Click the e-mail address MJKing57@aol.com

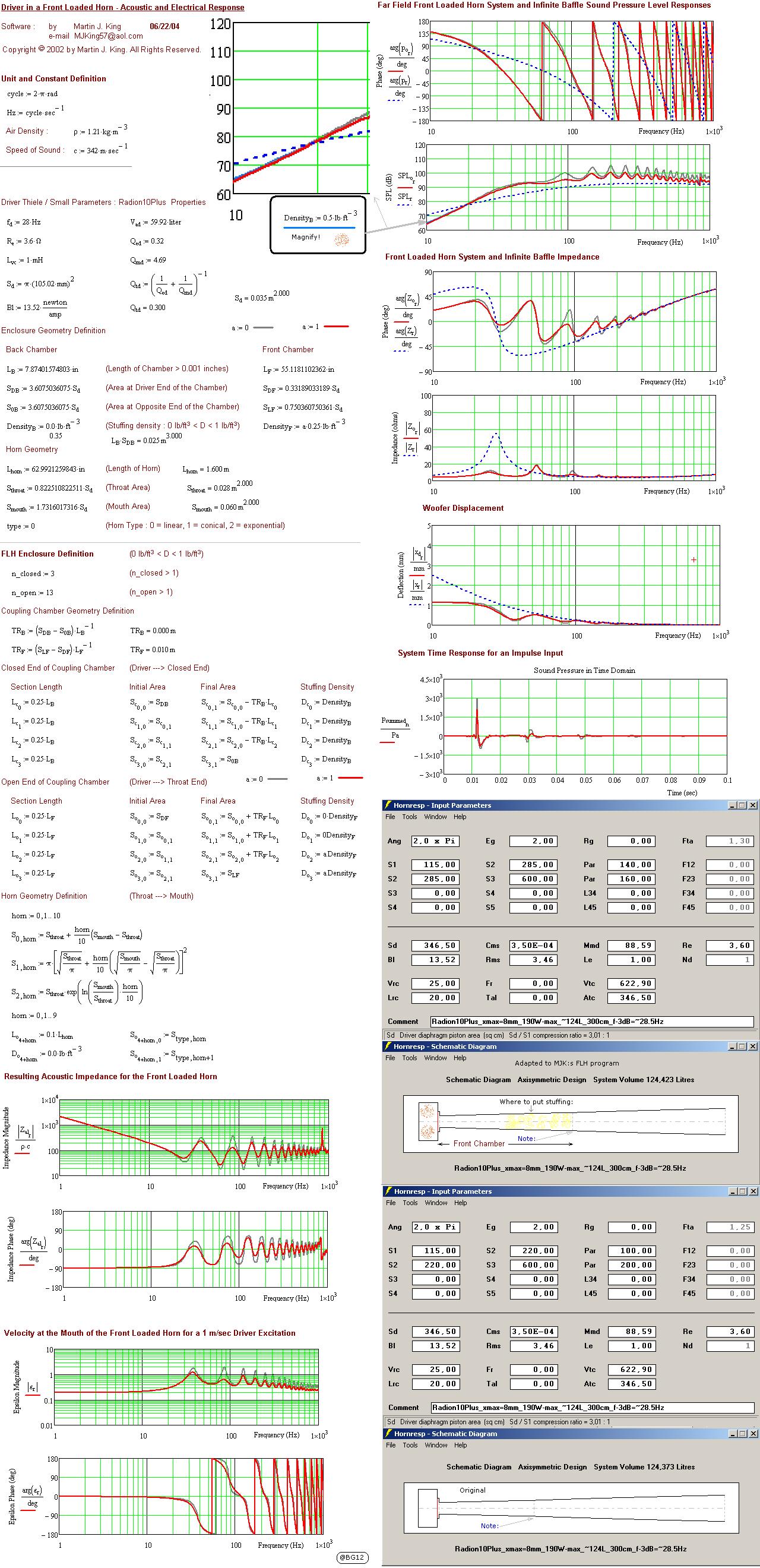click(x=108, y=36)
